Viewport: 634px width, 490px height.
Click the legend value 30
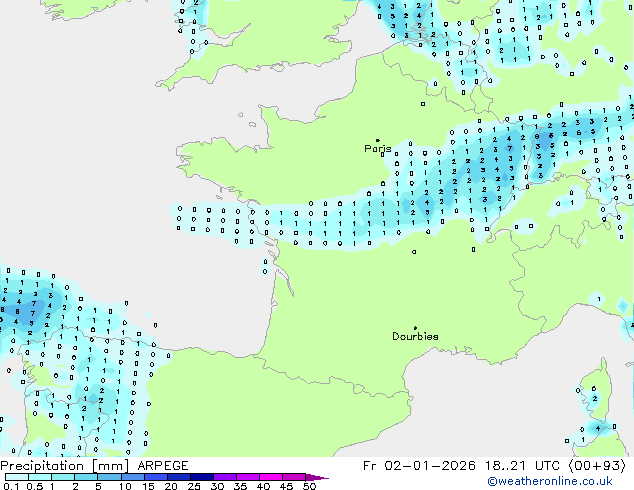[218, 486]
